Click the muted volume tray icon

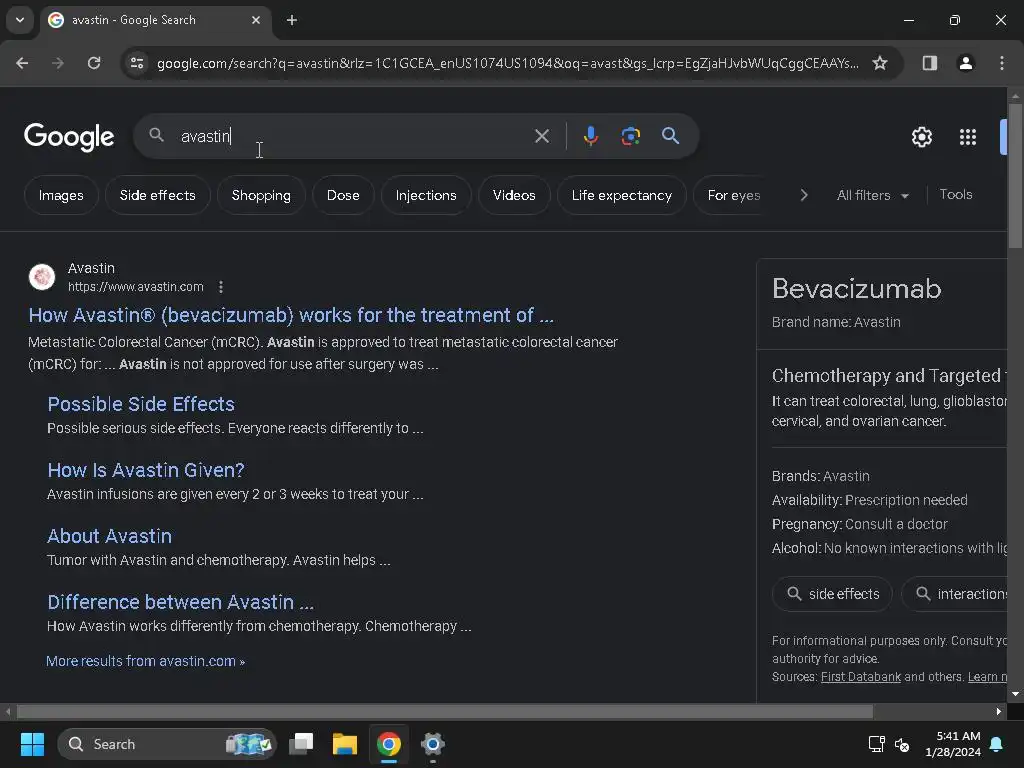[x=902, y=744]
